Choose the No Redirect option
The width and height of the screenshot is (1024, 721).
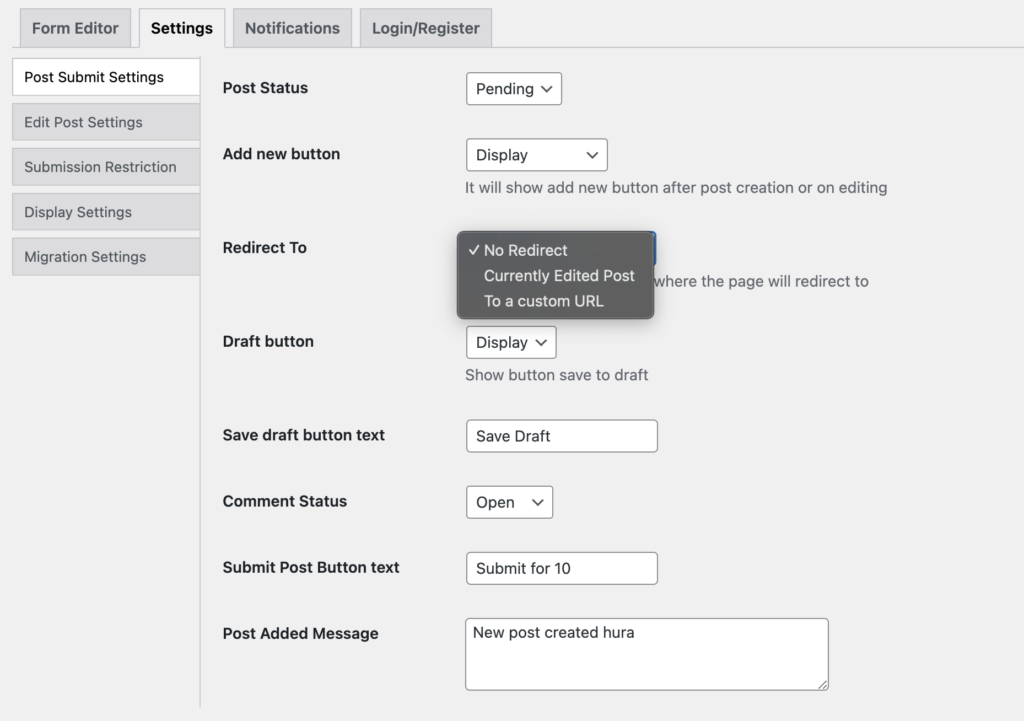(525, 250)
